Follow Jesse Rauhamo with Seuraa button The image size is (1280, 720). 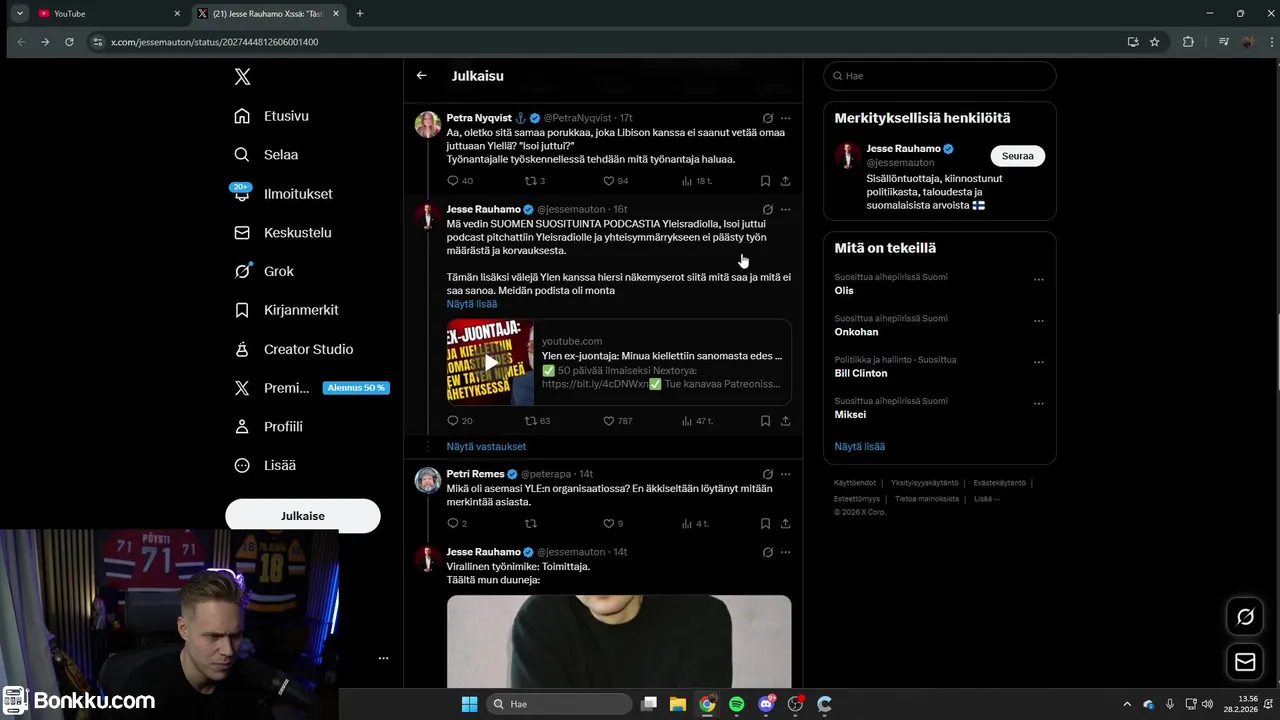click(1017, 156)
